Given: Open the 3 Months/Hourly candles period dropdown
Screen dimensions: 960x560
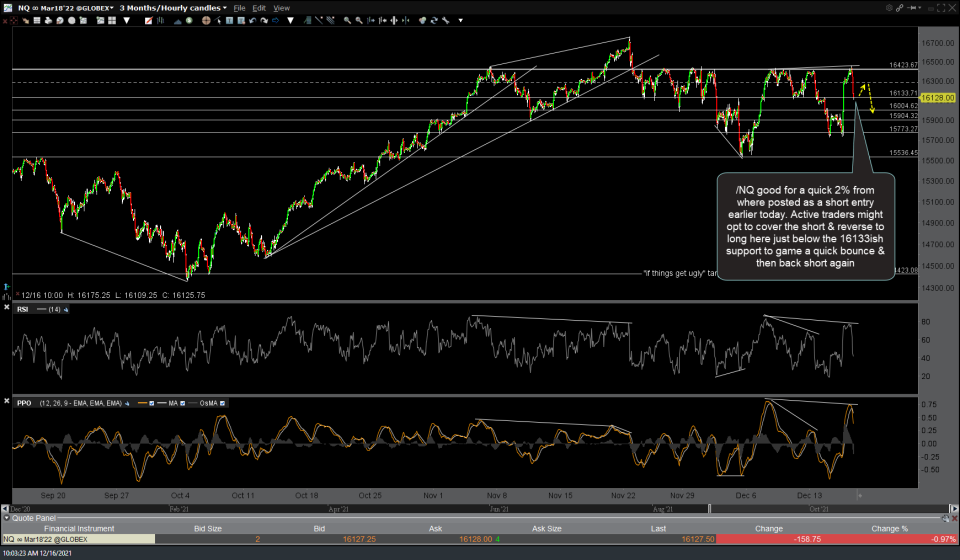Looking at the screenshot, I should click(225, 8).
